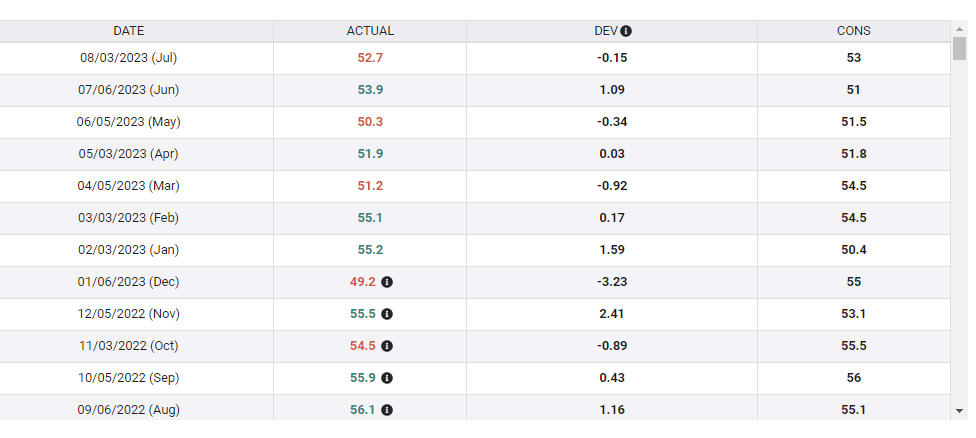Click info icon beside 56.1 actual value
Image resolution: width=976 pixels, height=438 pixels.
387,410
